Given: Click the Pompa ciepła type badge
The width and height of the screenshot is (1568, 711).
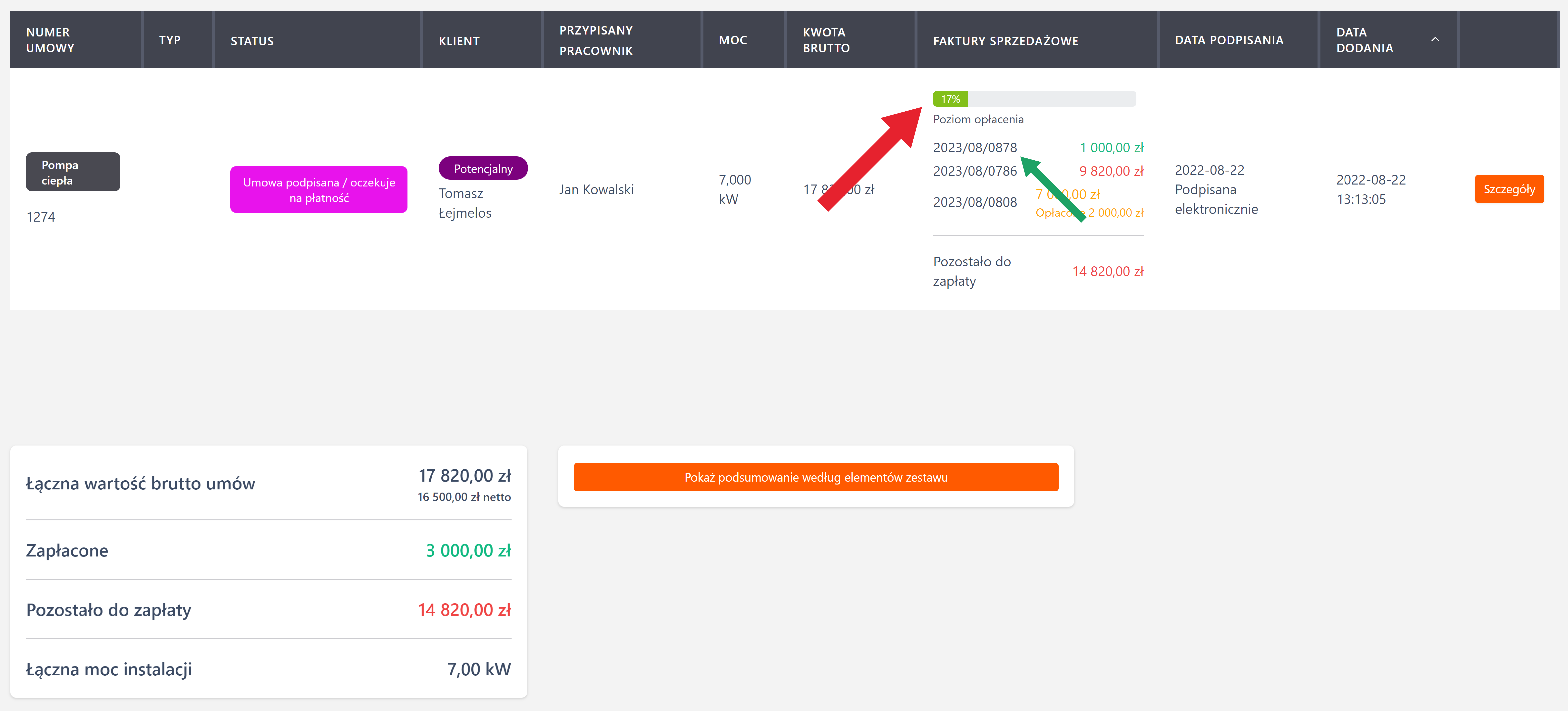Looking at the screenshot, I should coord(73,172).
